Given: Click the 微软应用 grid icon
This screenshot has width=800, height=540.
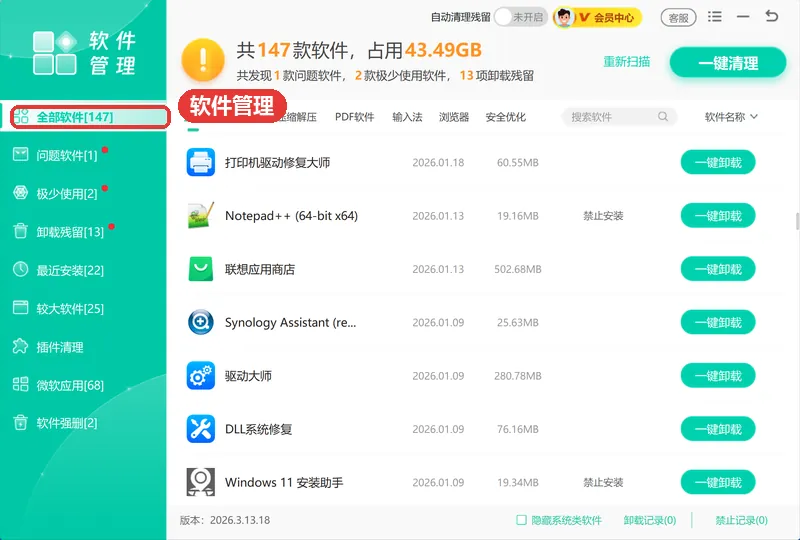Looking at the screenshot, I should [x=20, y=384].
